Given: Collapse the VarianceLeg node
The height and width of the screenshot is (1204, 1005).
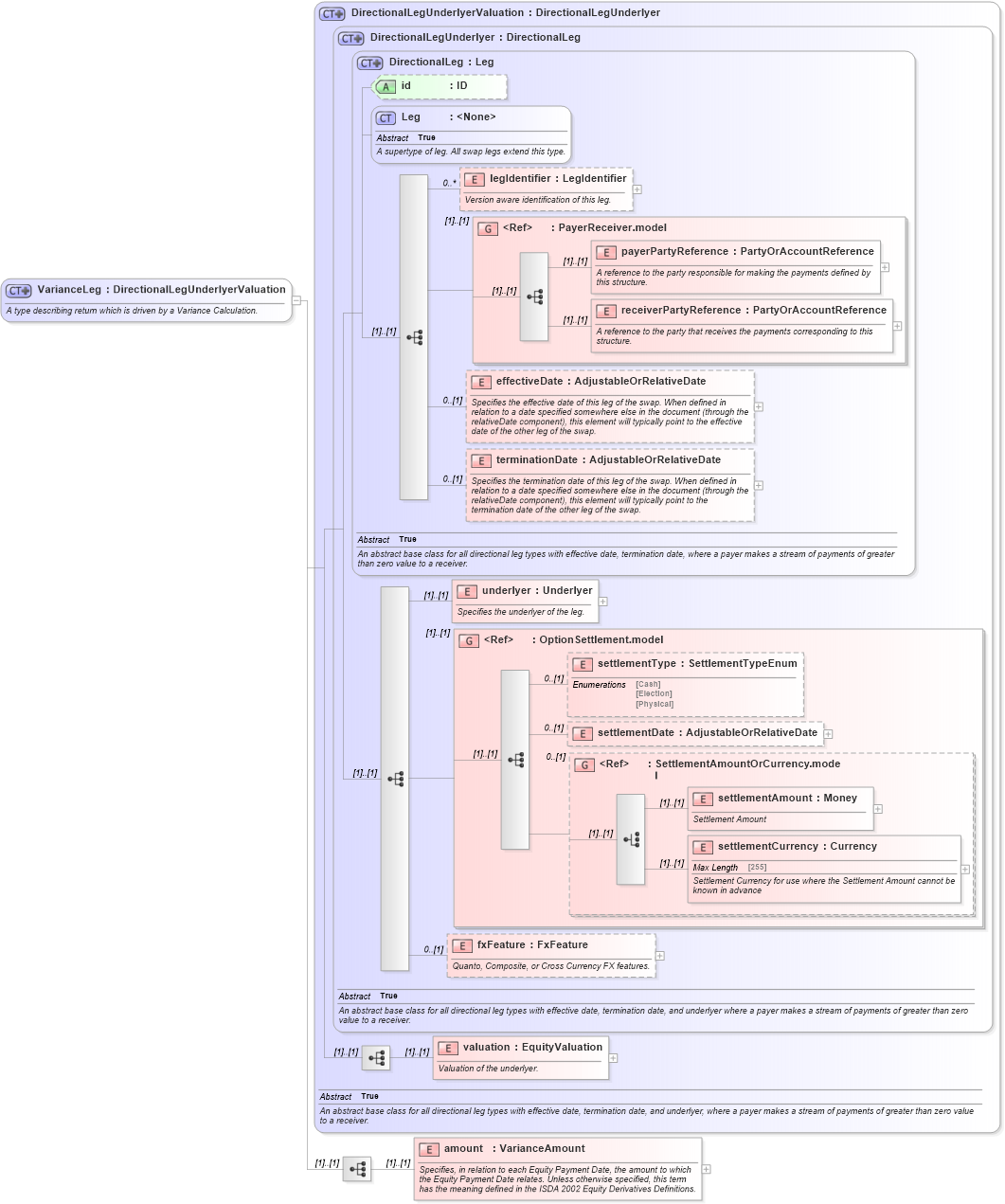Looking at the screenshot, I should pyautogui.click(x=296, y=300).
